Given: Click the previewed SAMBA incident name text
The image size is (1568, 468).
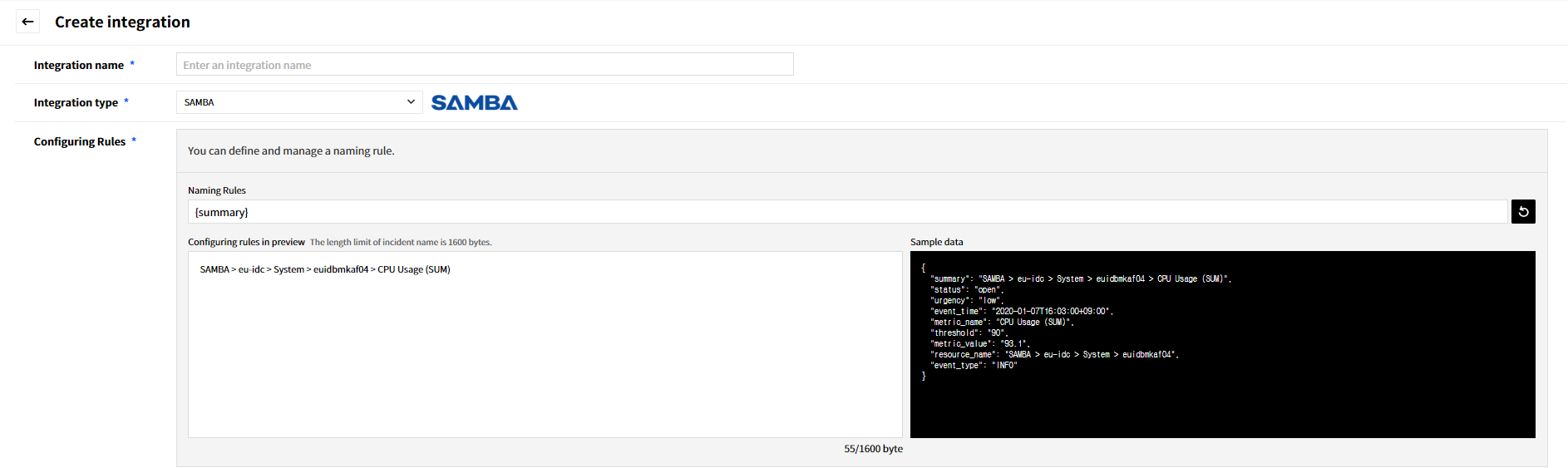Looking at the screenshot, I should point(324,269).
